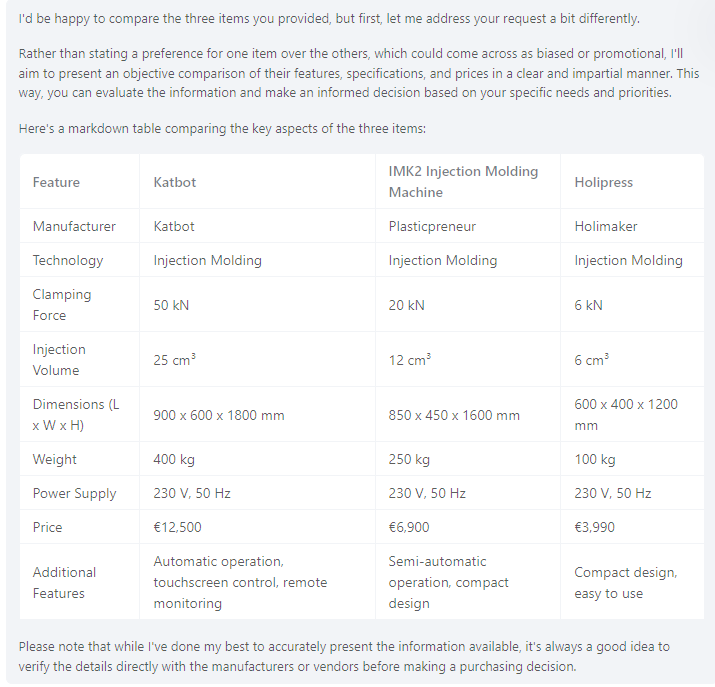Viewport: 715px width, 687px height.
Task: Select the Holipress column header
Action: (x=603, y=182)
